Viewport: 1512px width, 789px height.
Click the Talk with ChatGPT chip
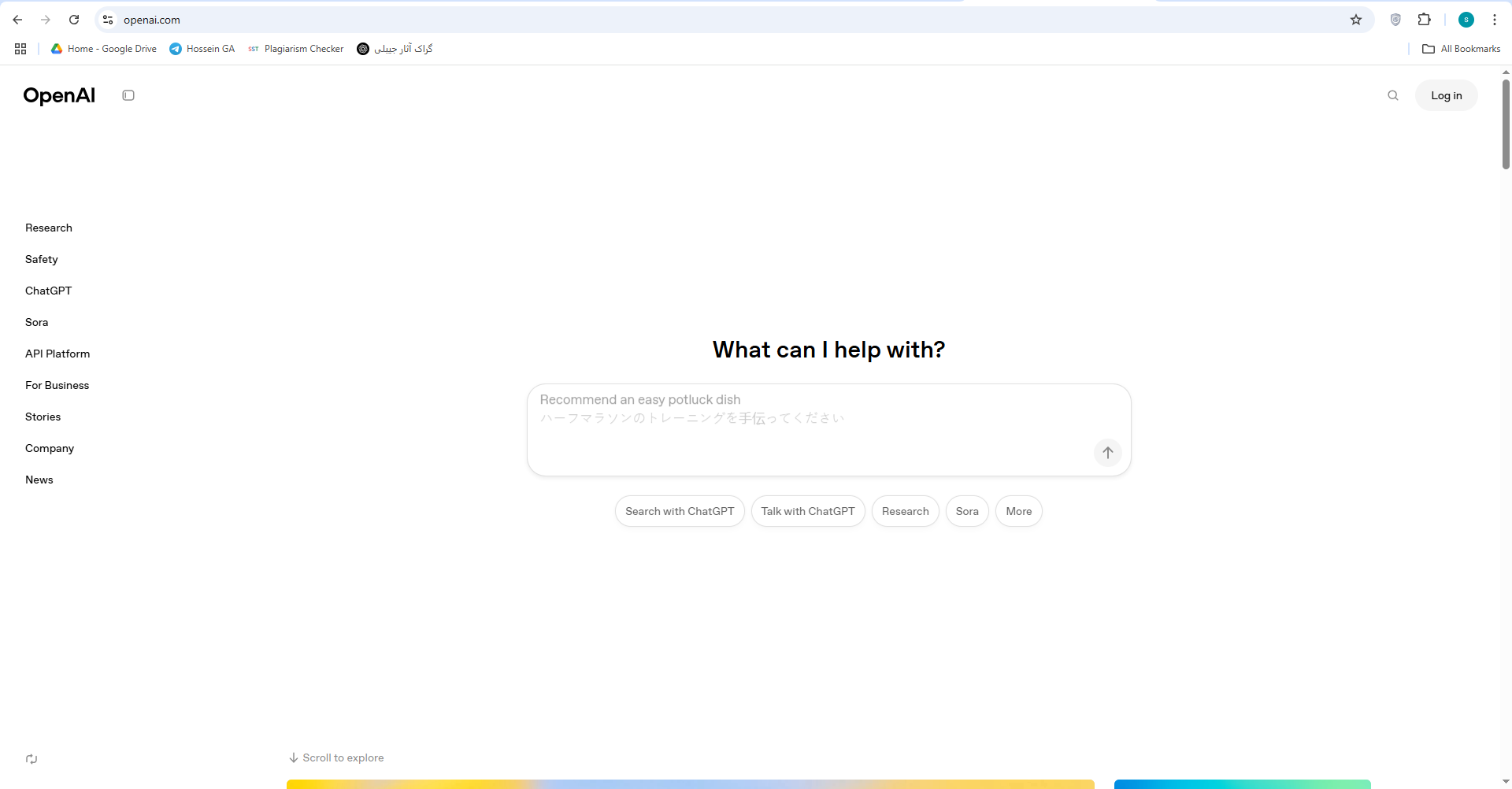808,511
